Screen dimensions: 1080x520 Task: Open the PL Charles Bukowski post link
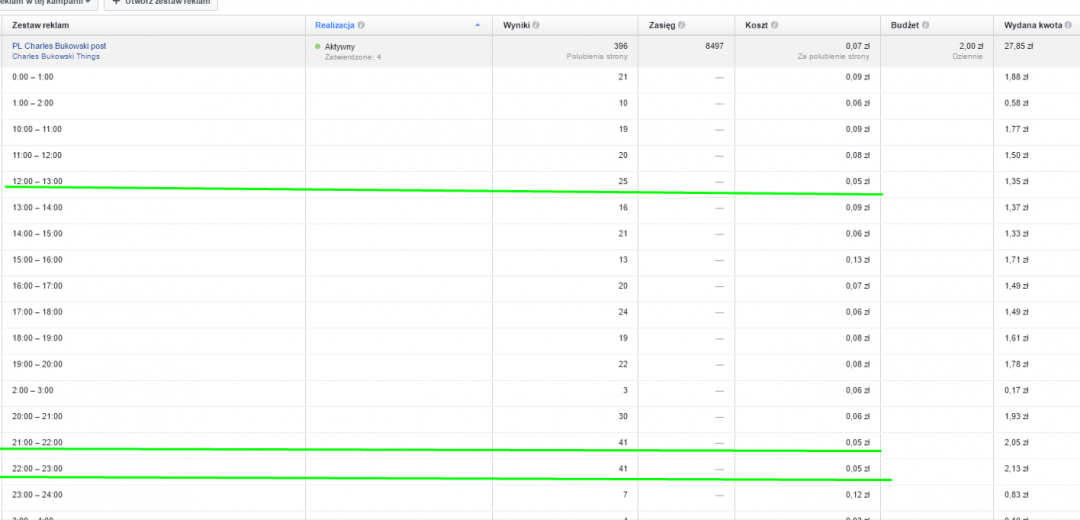59,46
